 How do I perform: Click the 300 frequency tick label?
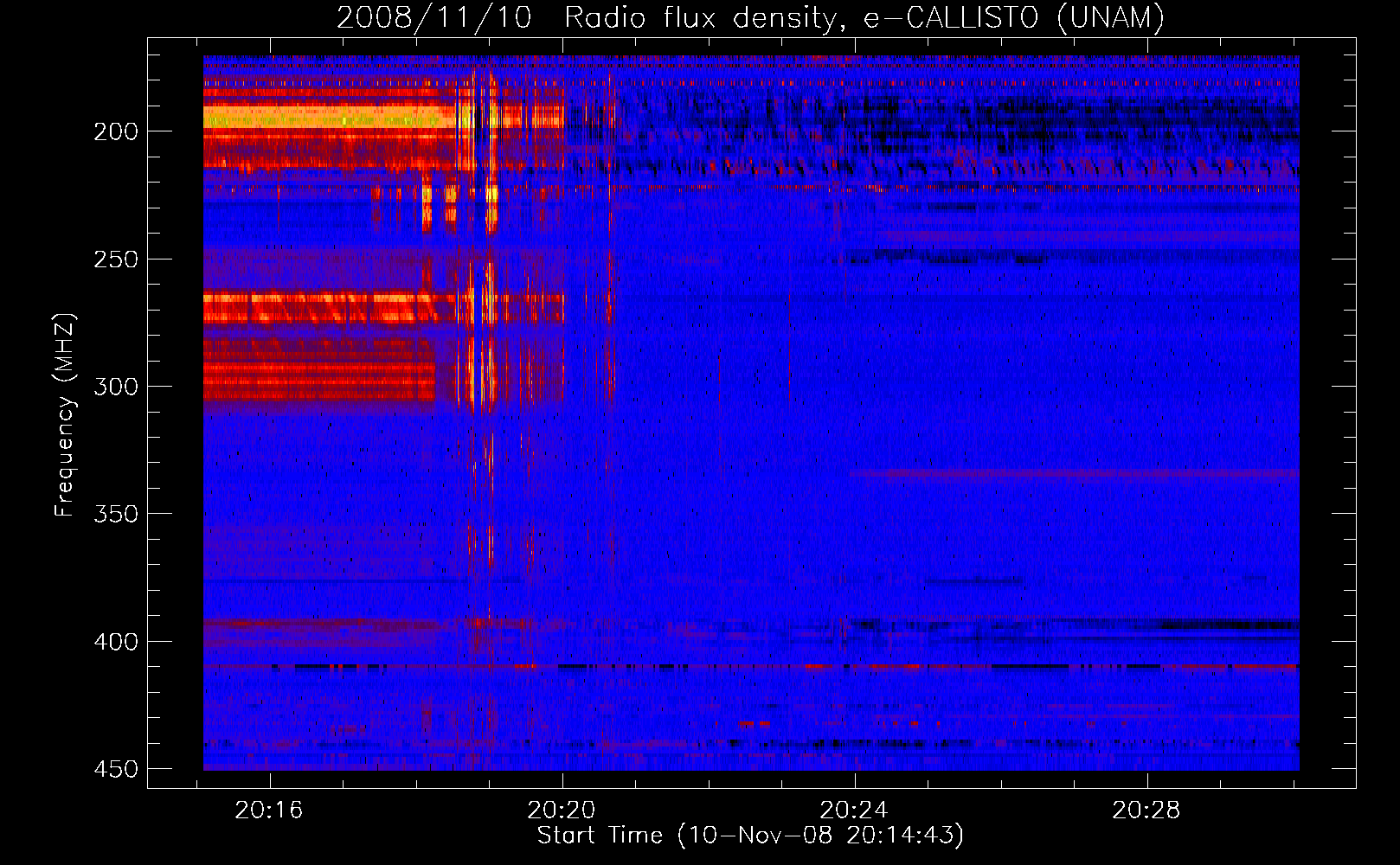115,387
